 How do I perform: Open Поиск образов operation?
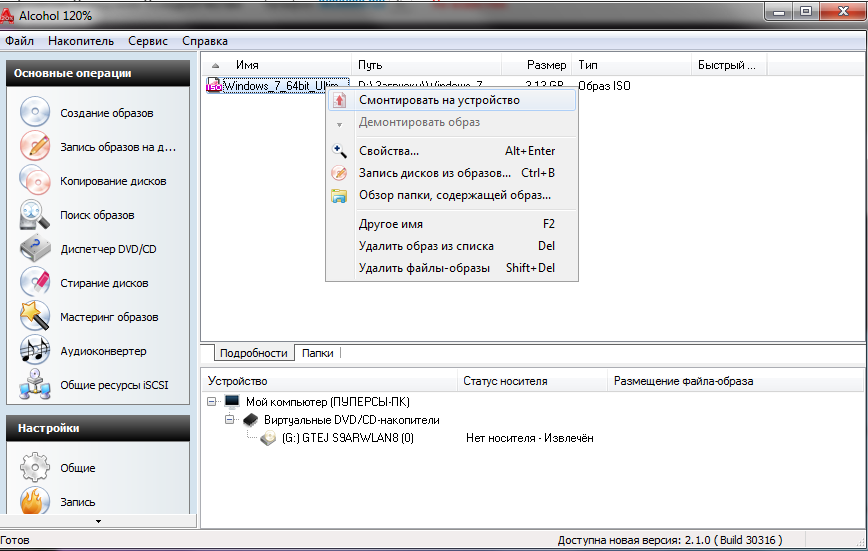click(97, 215)
